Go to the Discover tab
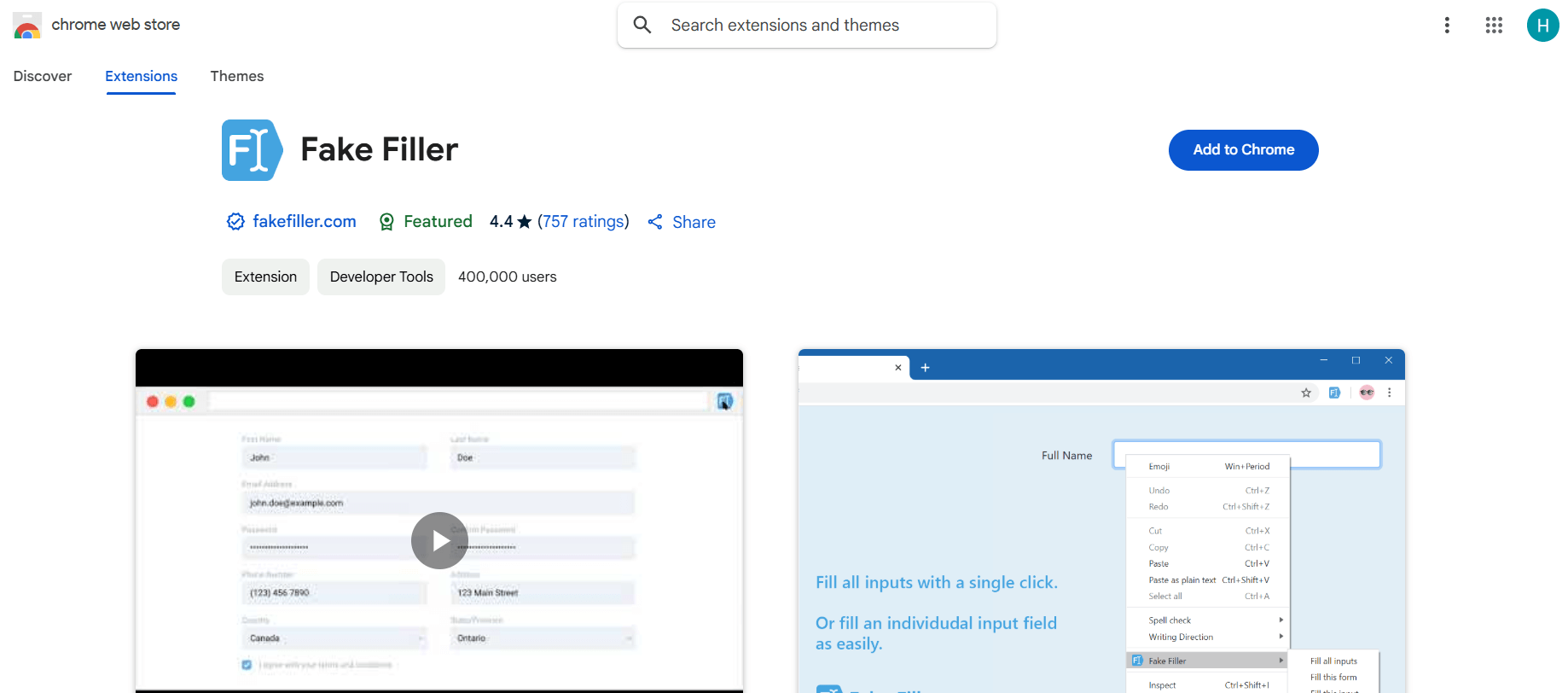Image resolution: width=1568 pixels, height=693 pixels. coord(43,76)
